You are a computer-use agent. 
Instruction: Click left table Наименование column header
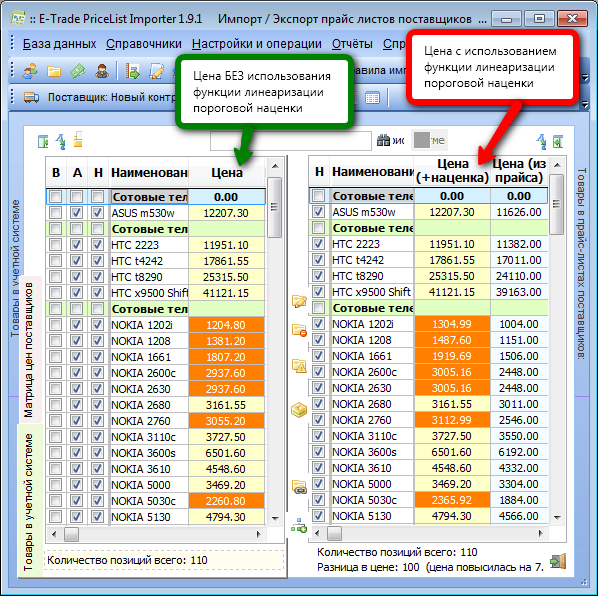coord(149,172)
